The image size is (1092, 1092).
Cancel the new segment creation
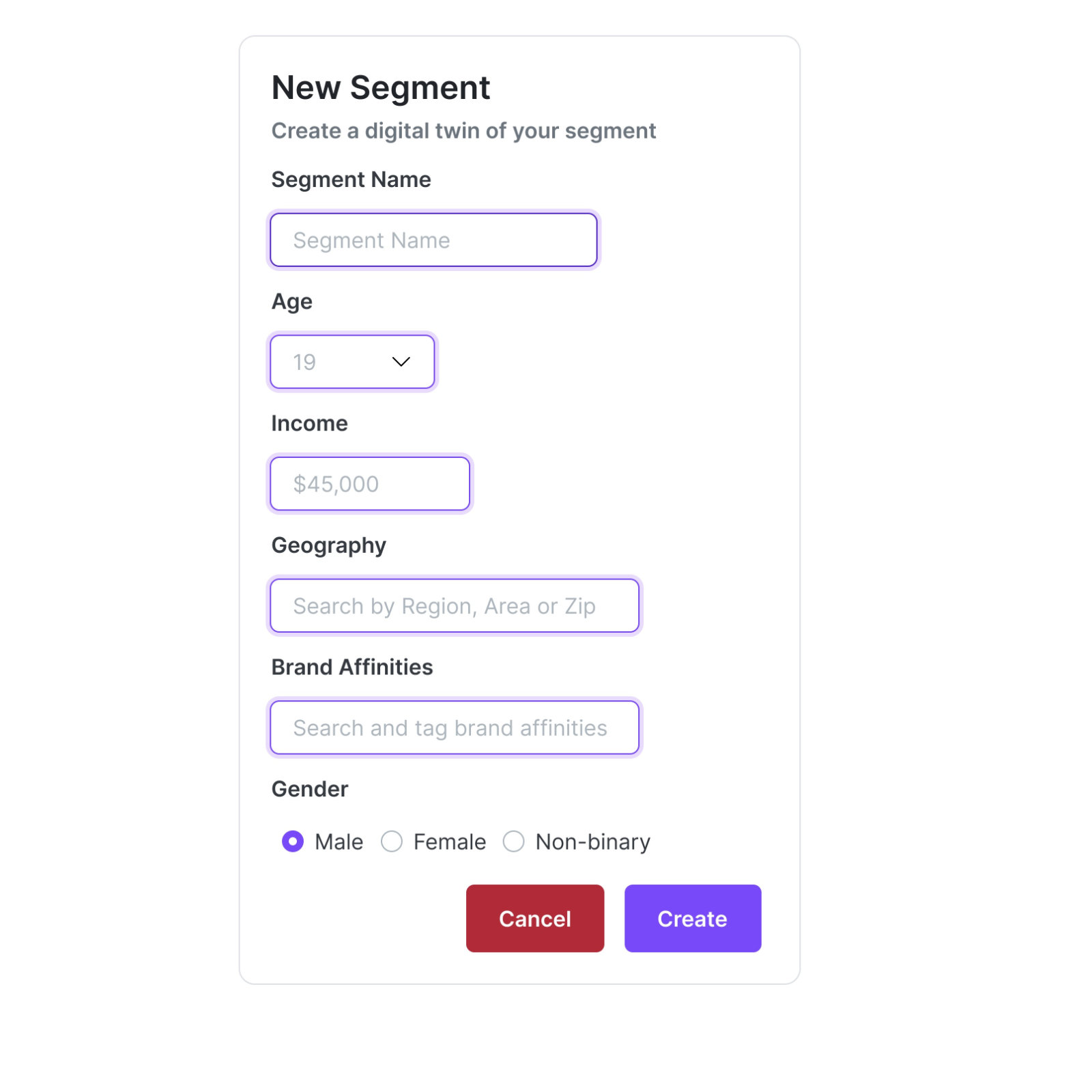pyautogui.click(x=534, y=918)
